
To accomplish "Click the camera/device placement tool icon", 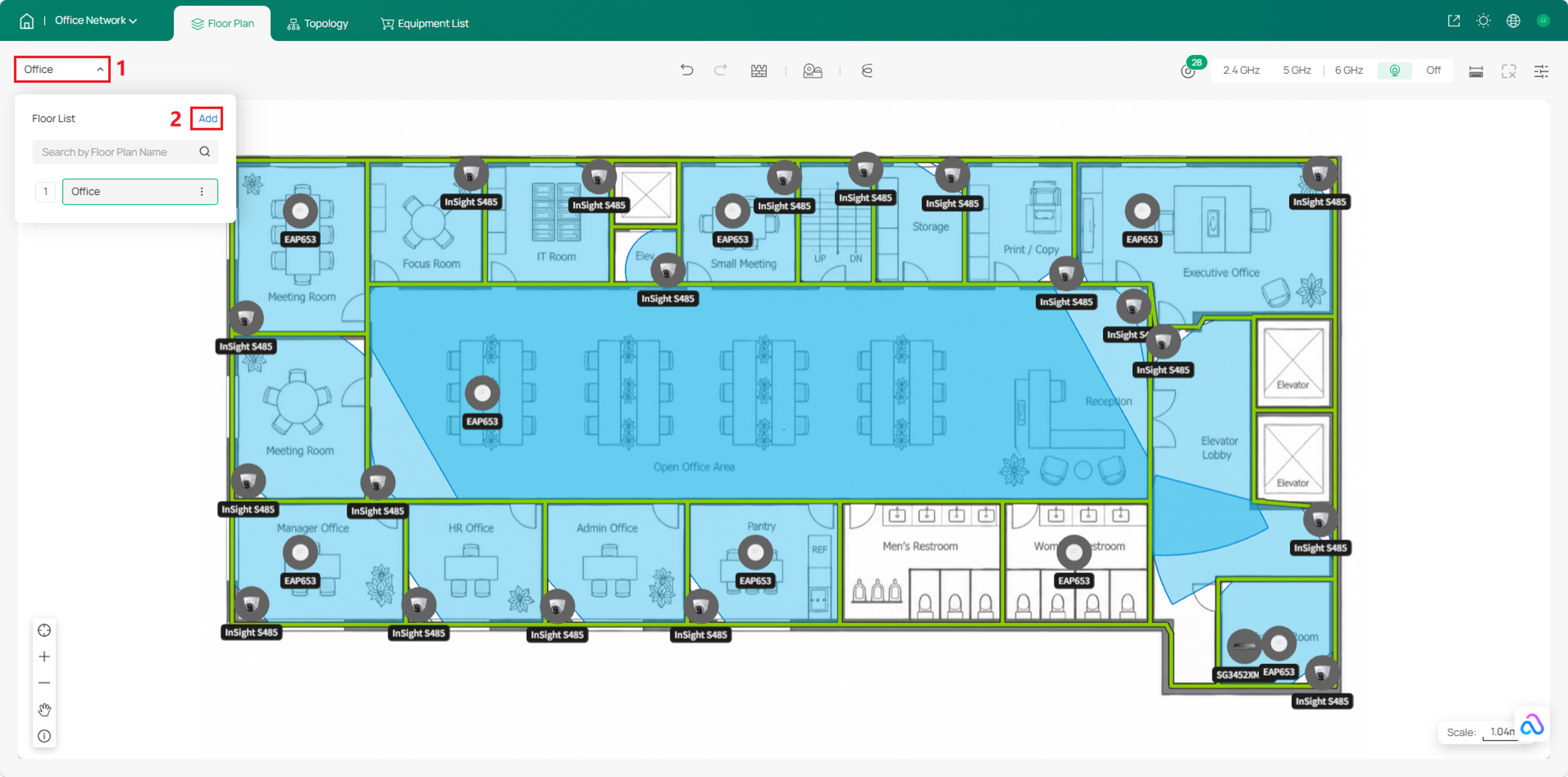I will coord(813,71).
